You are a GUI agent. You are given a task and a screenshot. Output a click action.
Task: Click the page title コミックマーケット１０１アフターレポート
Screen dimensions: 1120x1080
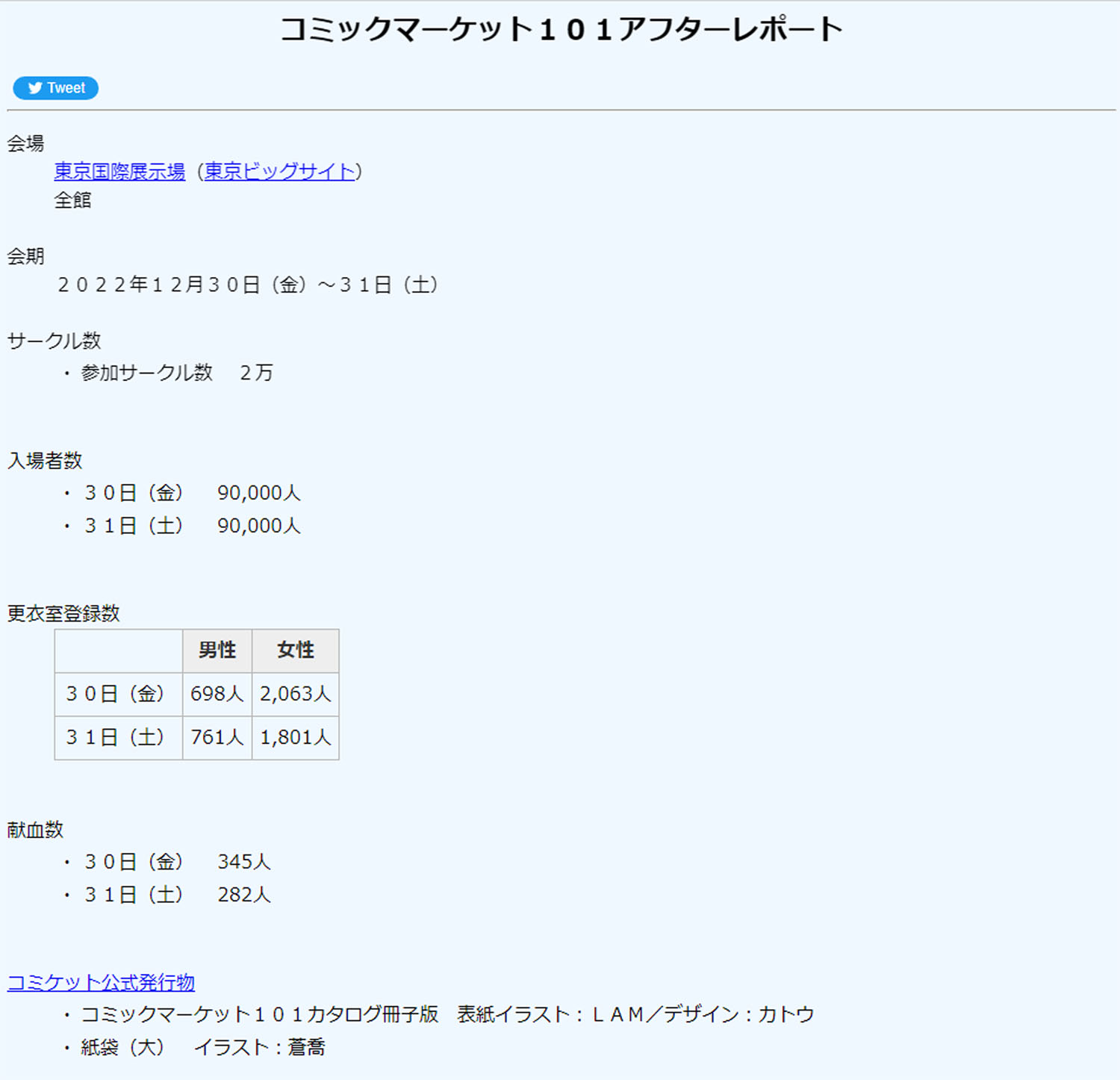[x=560, y=28]
